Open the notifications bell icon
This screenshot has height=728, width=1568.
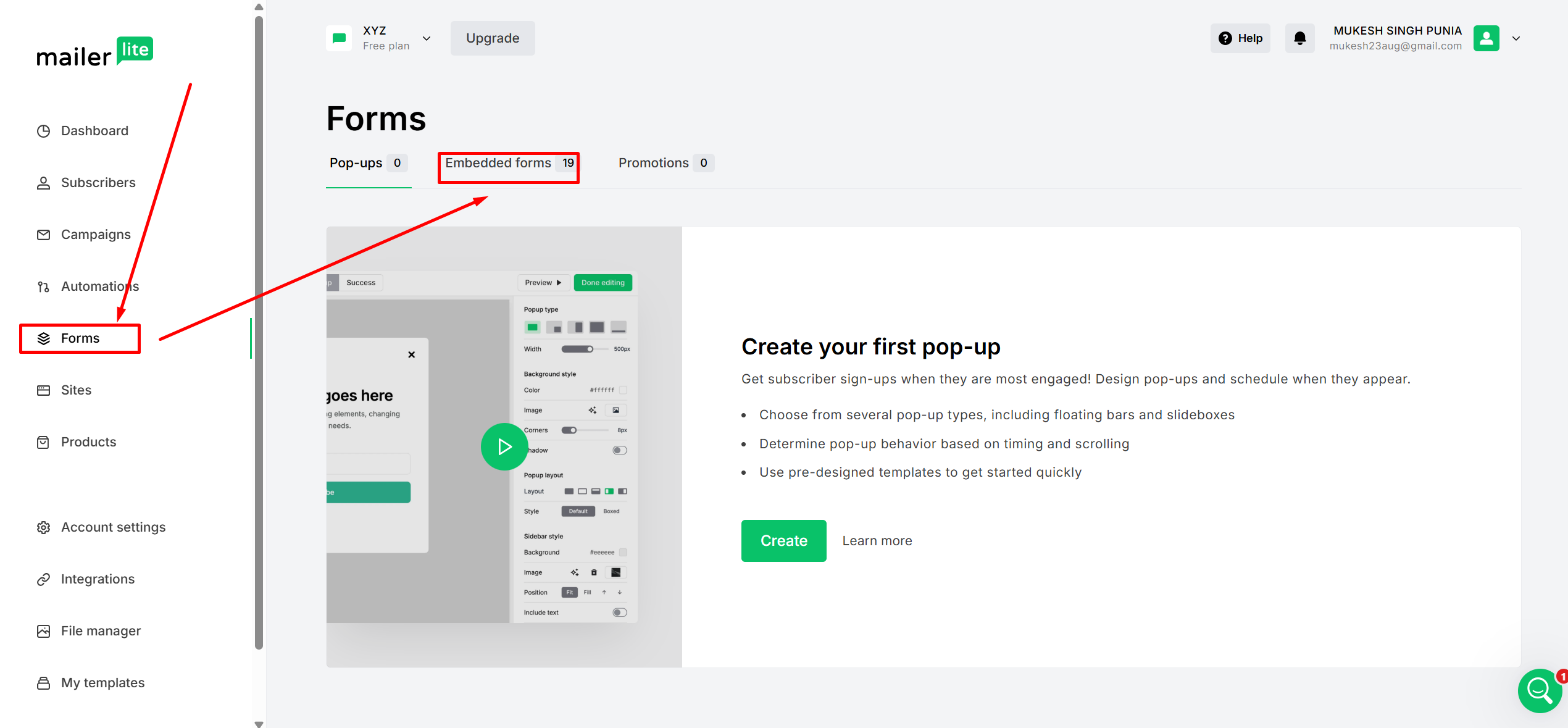[1299, 38]
